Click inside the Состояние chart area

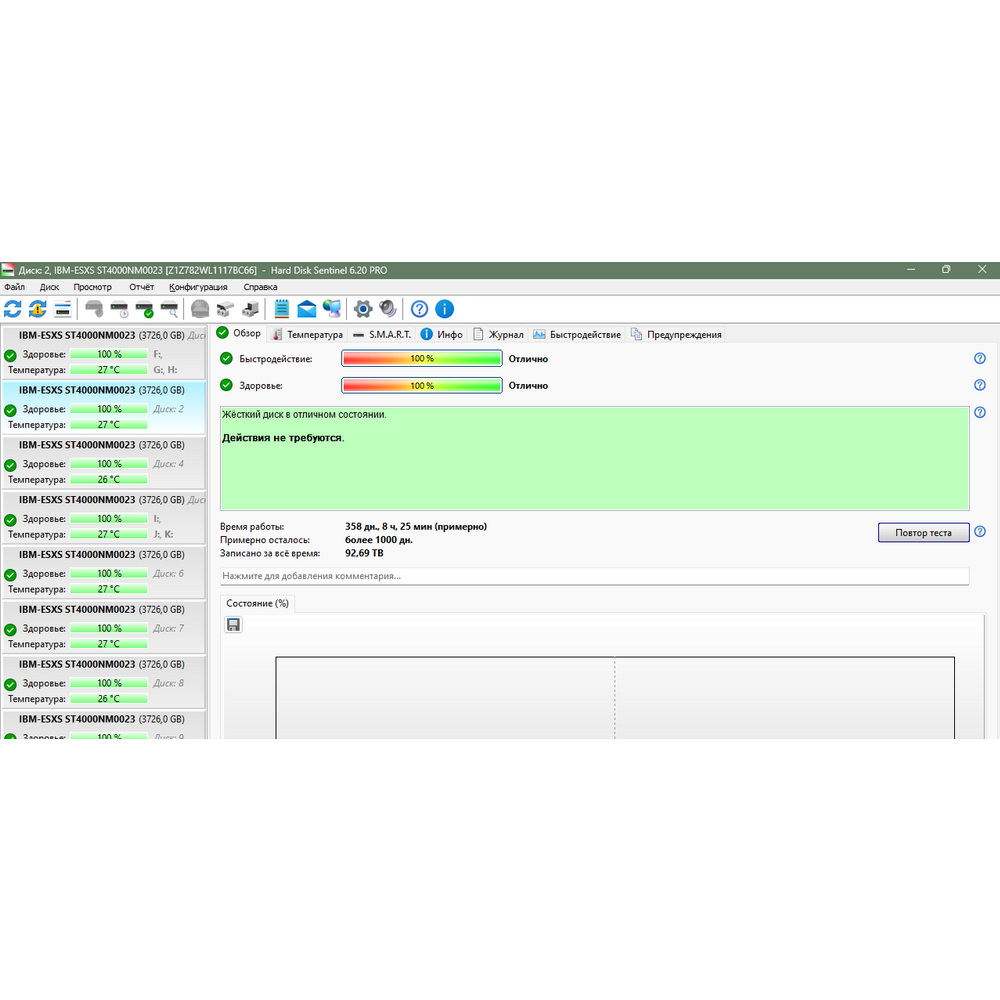point(615,698)
